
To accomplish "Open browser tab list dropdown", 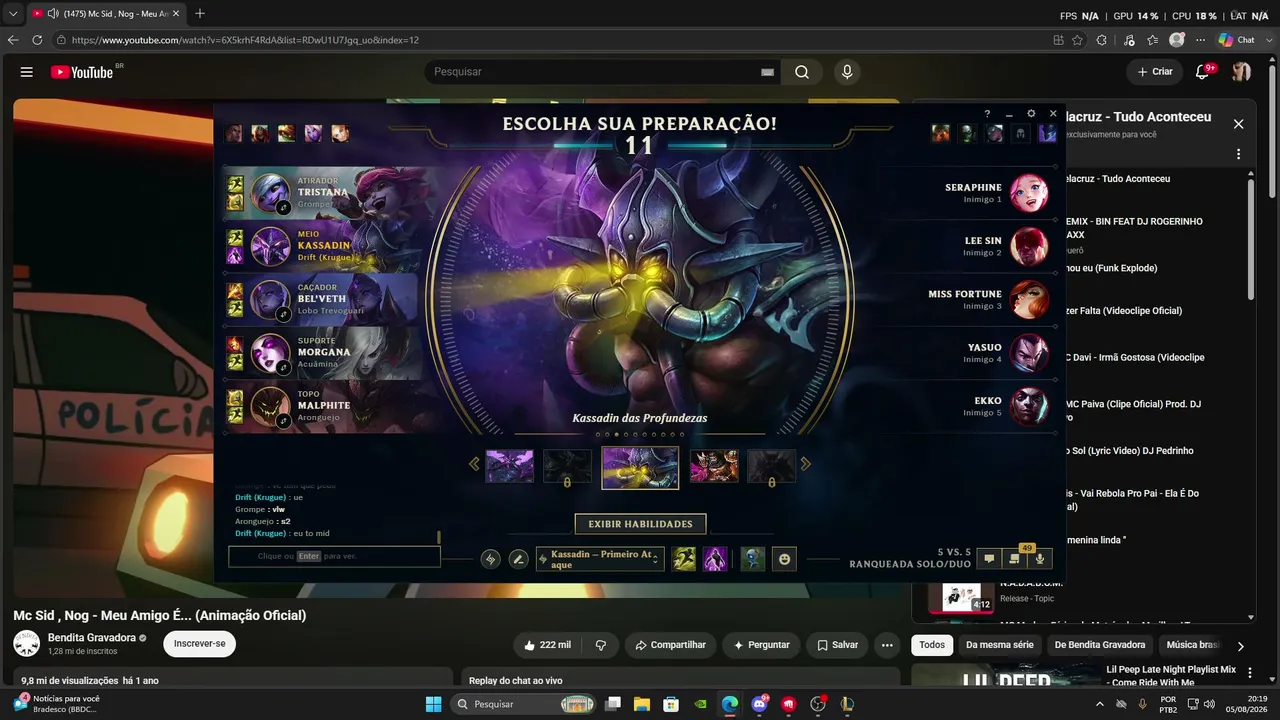I will click(x=13, y=14).
